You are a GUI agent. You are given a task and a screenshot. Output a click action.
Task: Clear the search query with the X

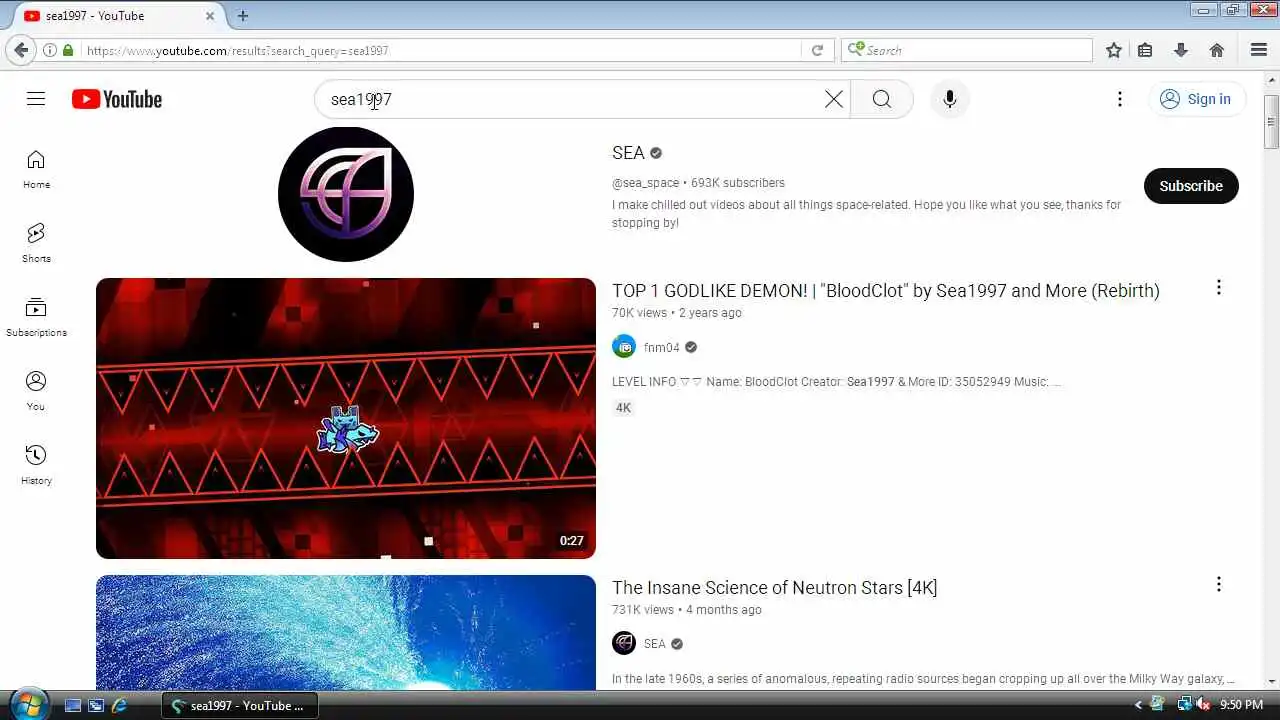coord(834,99)
